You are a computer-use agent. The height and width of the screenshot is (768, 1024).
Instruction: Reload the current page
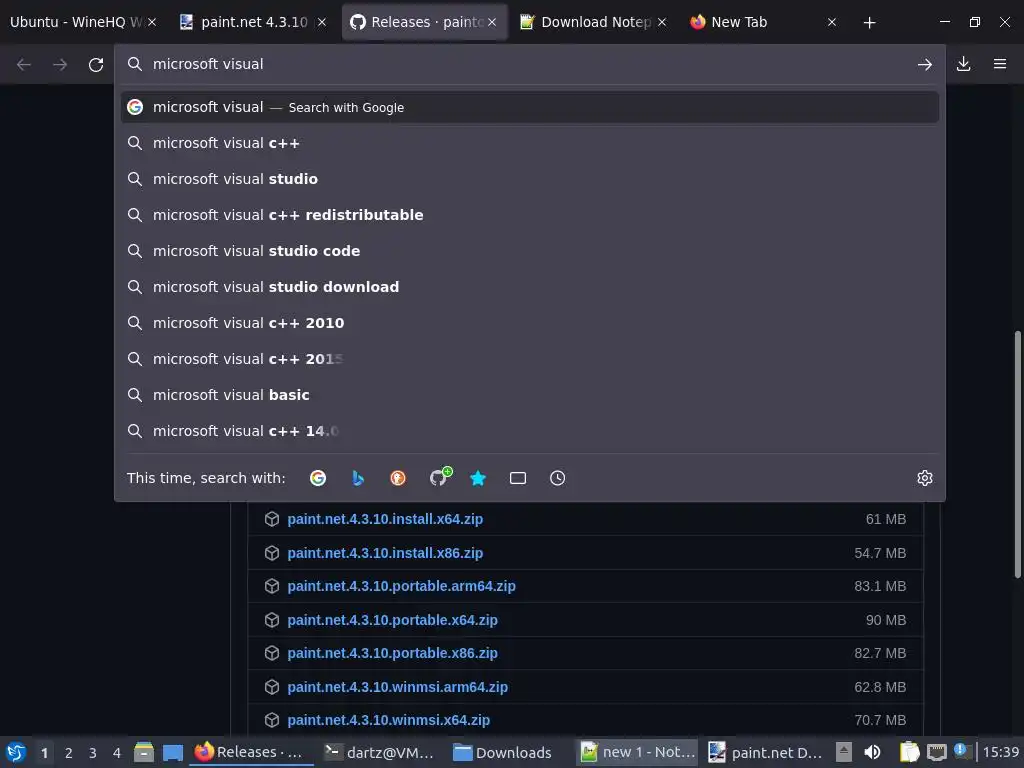pos(96,64)
